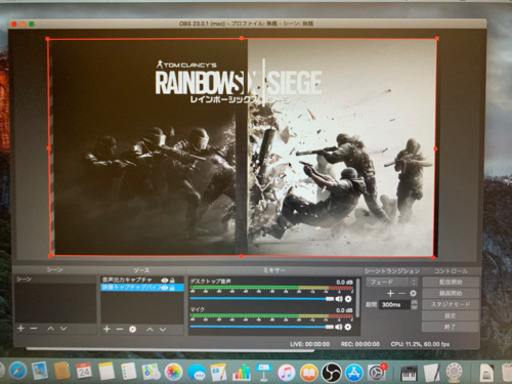Open iBooks from the dock

309,372
